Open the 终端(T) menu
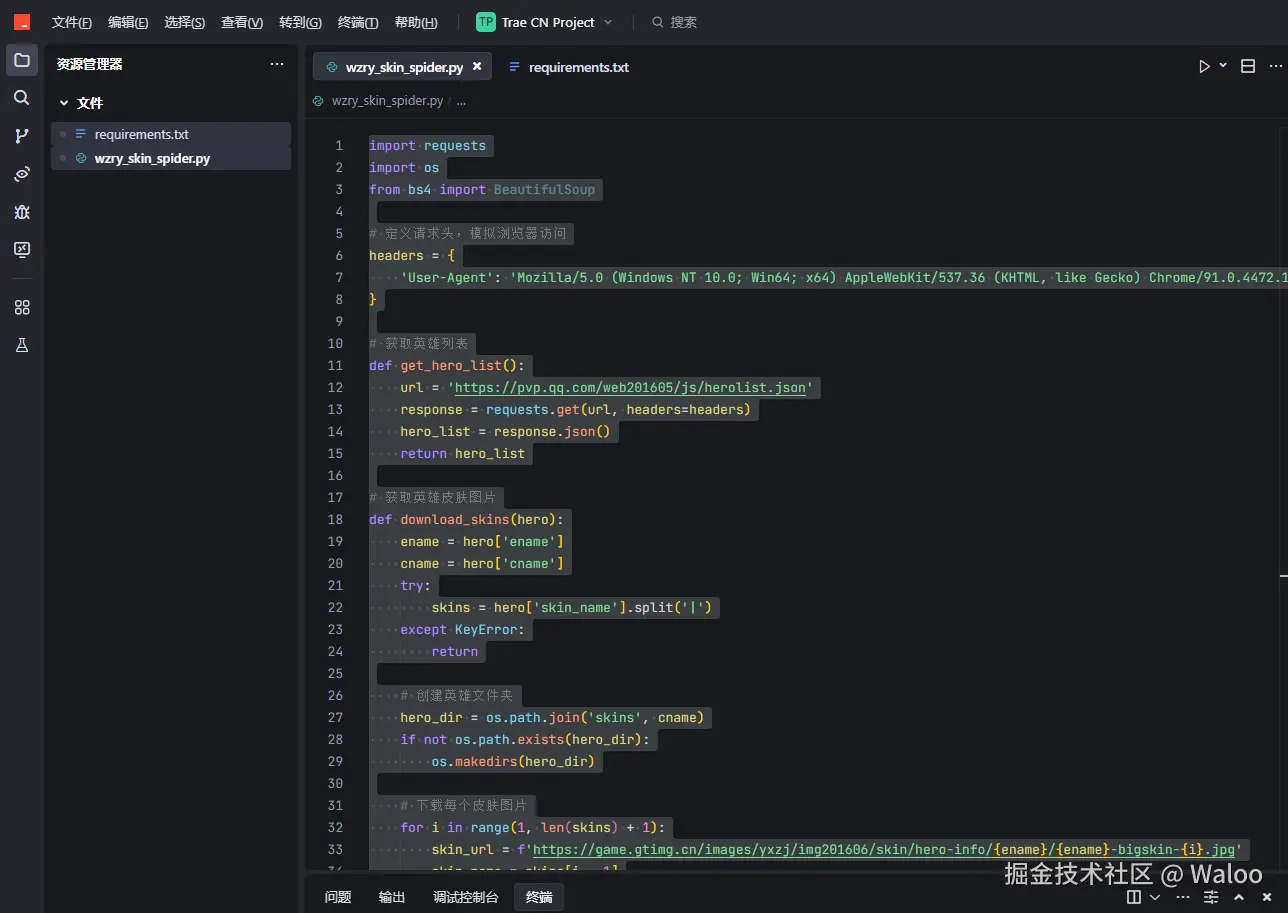This screenshot has width=1288, height=913. tap(358, 22)
